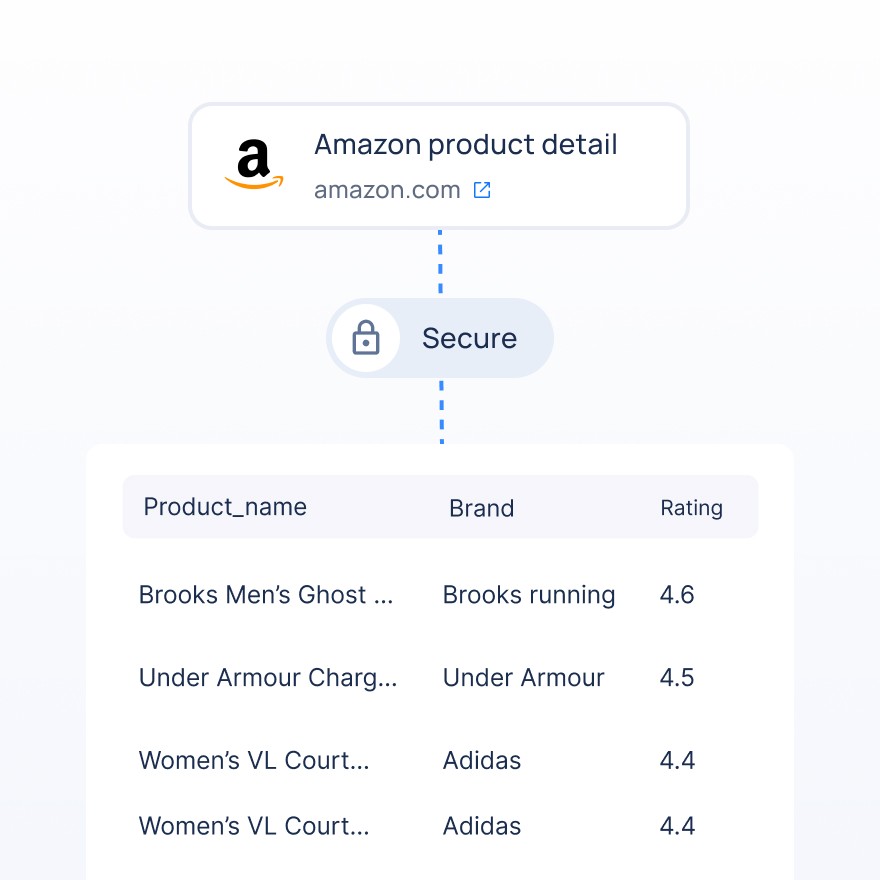Open the external link icon beside amazon.com
The height and width of the screenshot is (880, 880).
pos(482,190)
